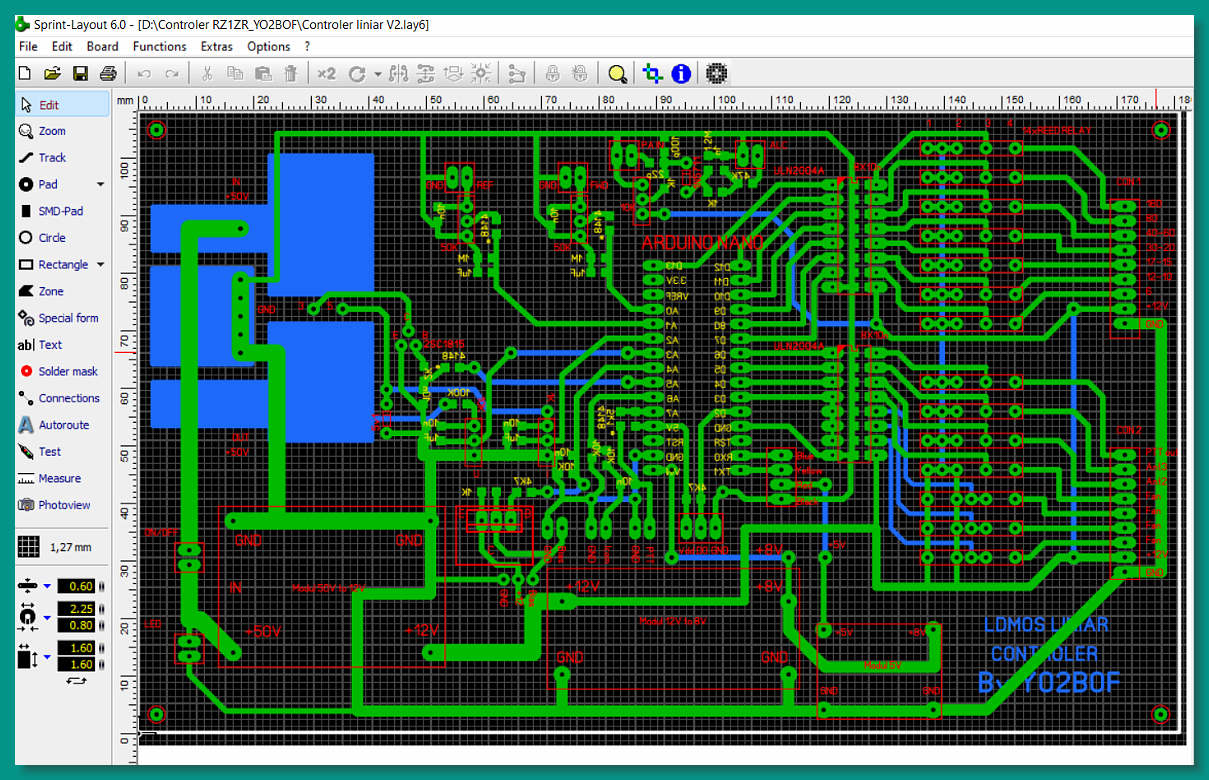
Task: Open an existing layout file
Action: (x=53, y=73)
